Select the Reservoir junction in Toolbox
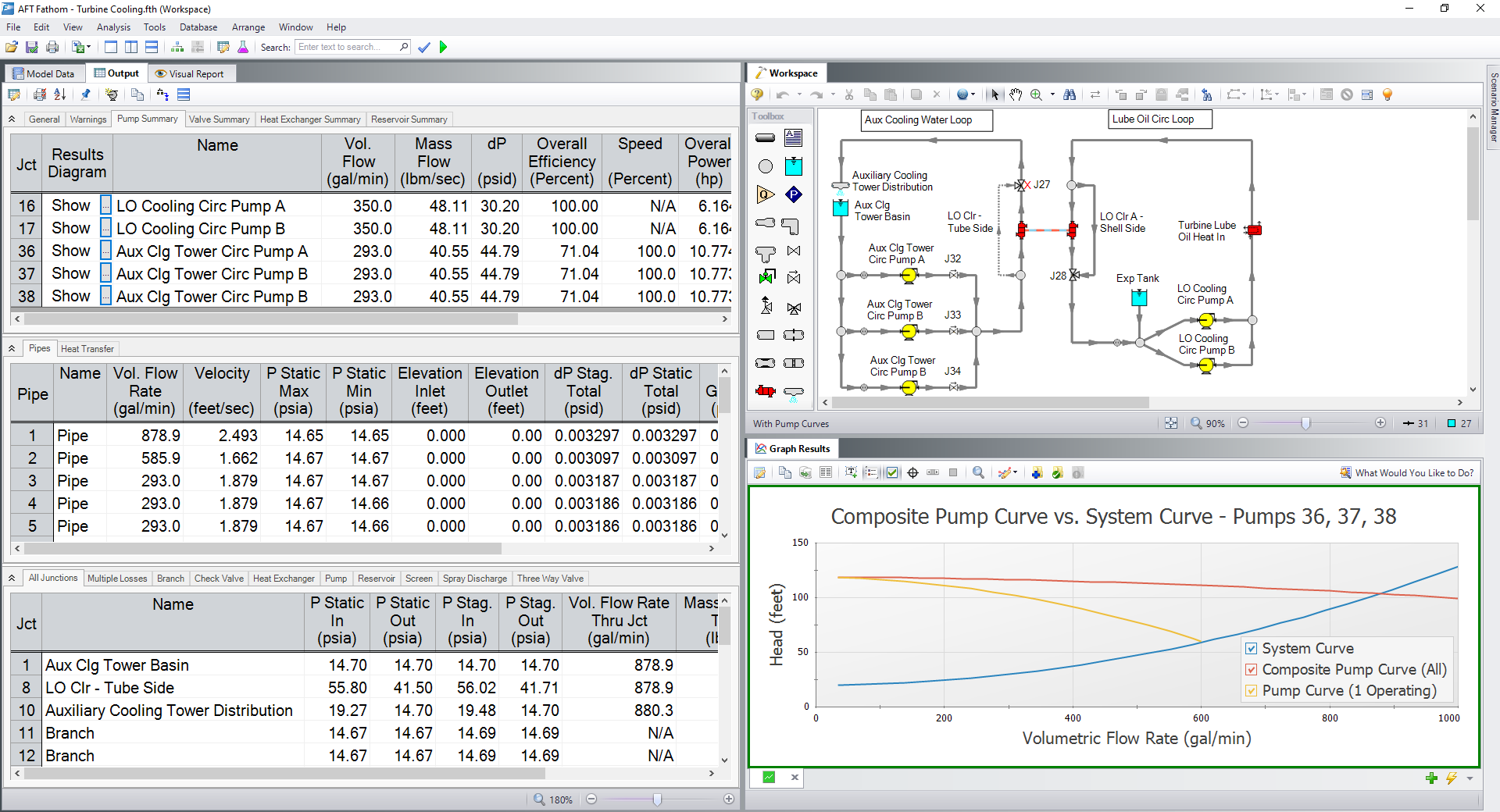Viewport: 1500px width, 812px height. coord(793,166)
